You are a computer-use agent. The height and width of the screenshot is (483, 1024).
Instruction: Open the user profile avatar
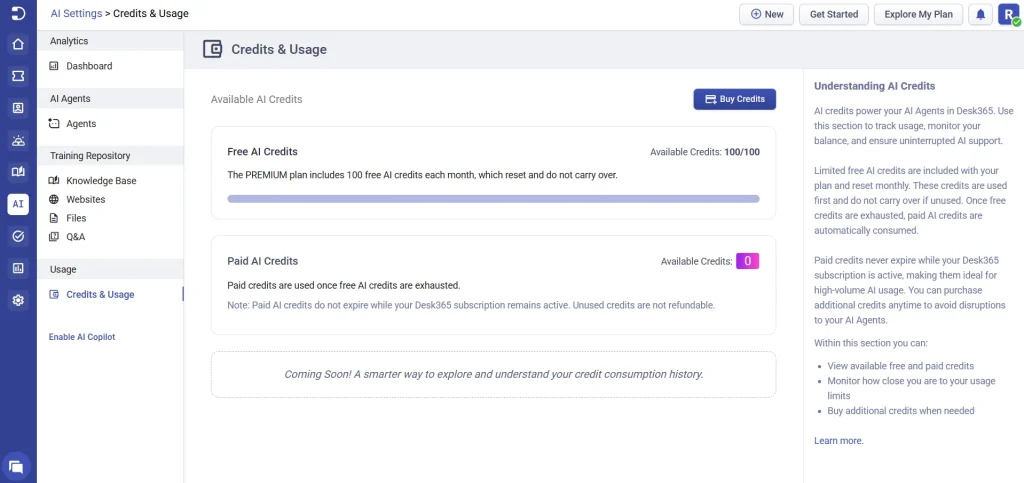1008,14
